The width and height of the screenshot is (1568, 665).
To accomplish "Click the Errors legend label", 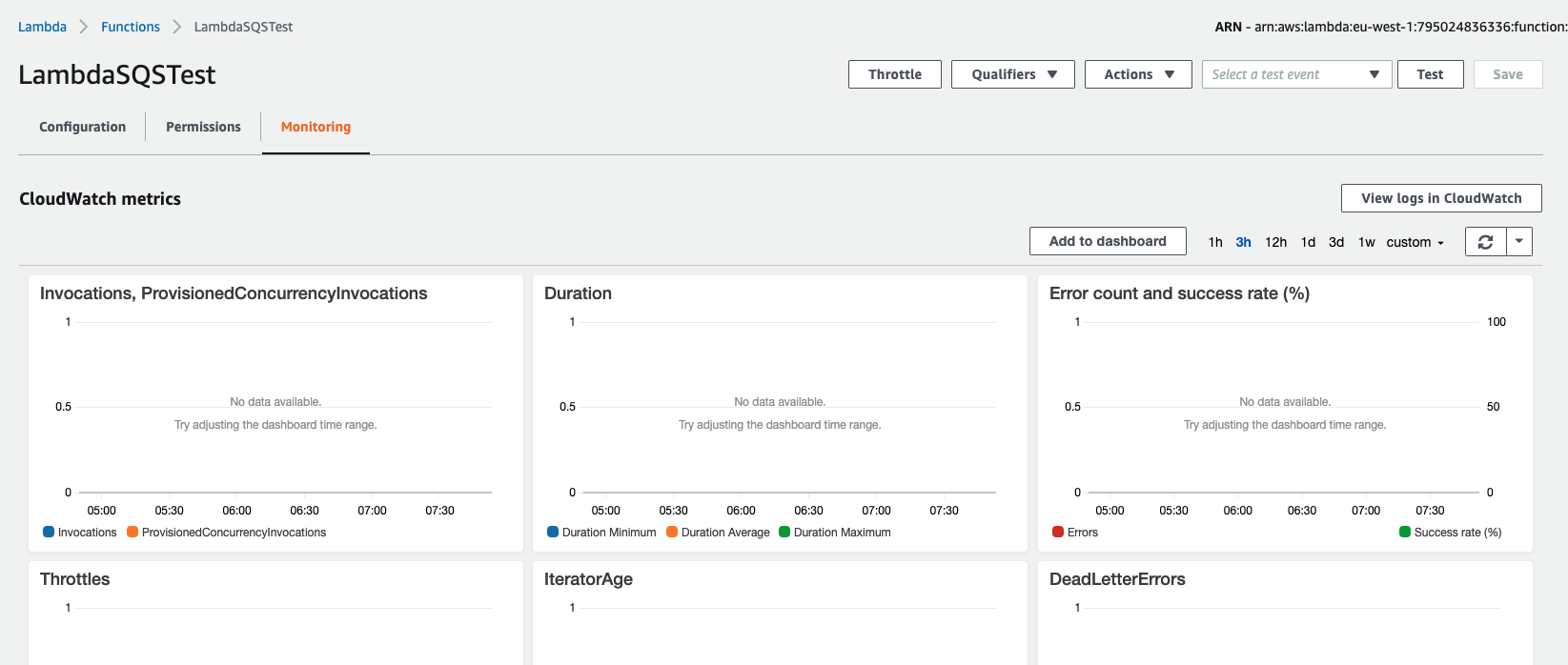I will point(1083,533).
